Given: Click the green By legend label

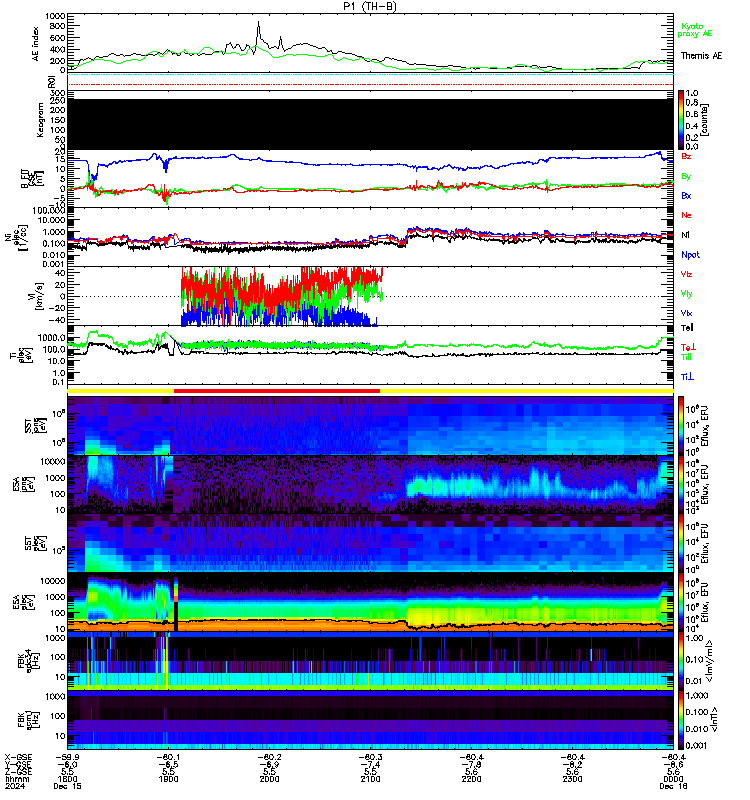Looking at the screenshot, I should coord(686,177).
